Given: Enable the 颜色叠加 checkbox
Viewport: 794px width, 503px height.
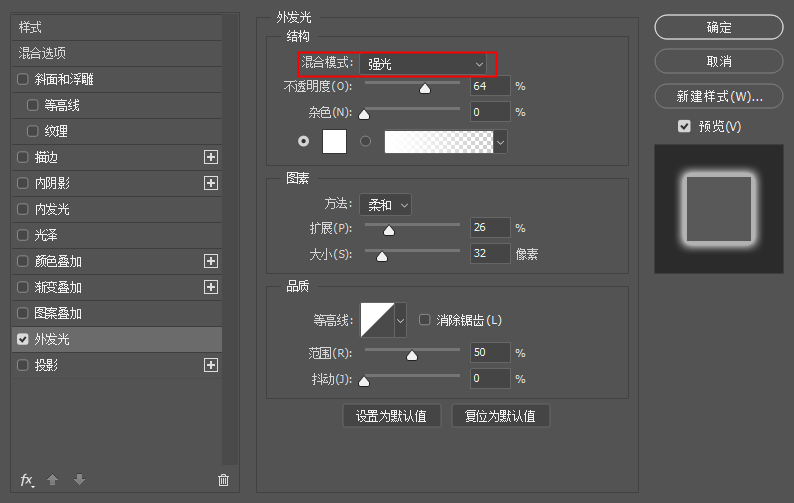Looking at the screenshot, I should (x=23, y=261).
